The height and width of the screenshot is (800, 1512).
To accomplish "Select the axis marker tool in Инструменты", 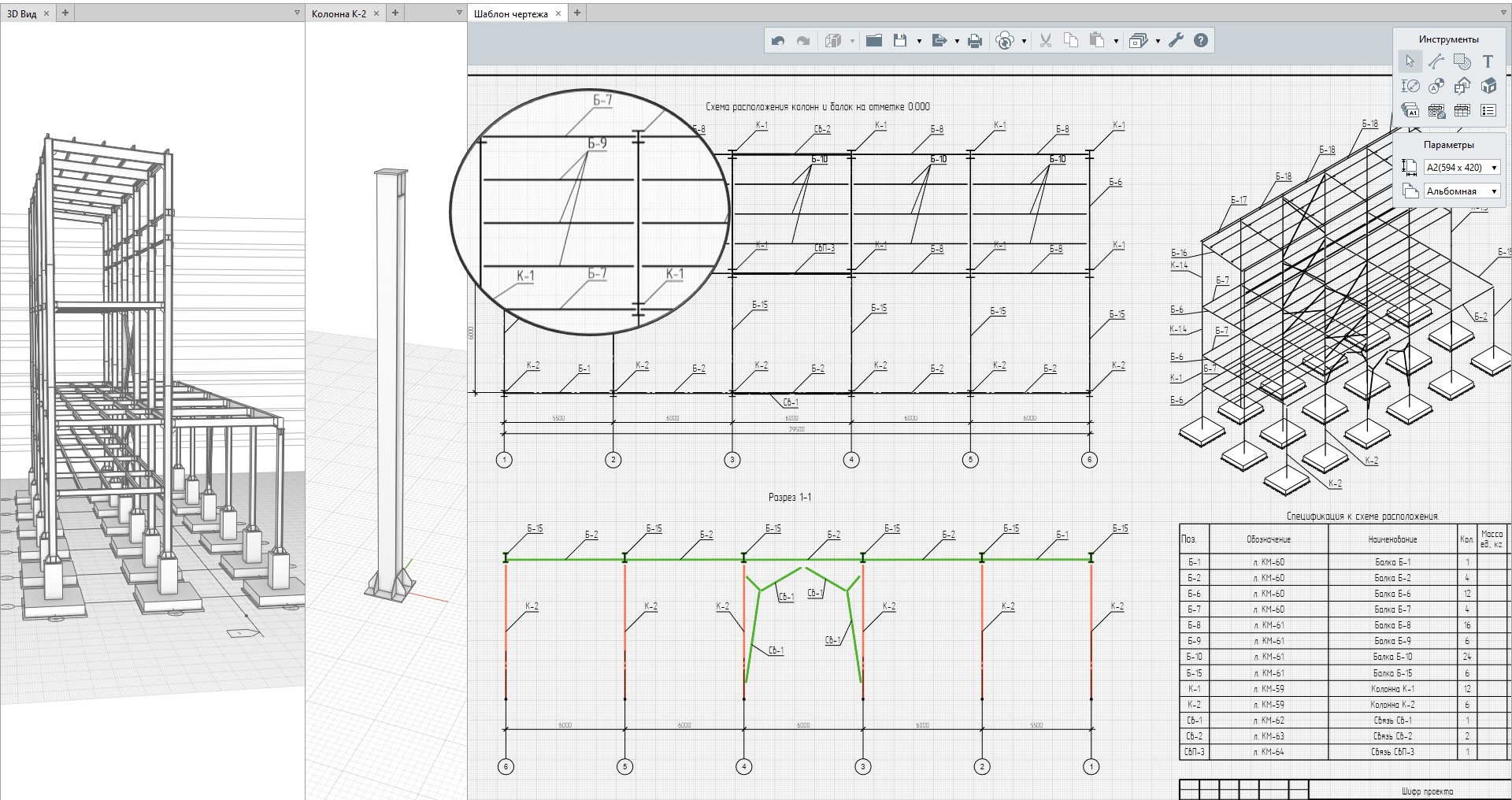I will pos(1436,86).
